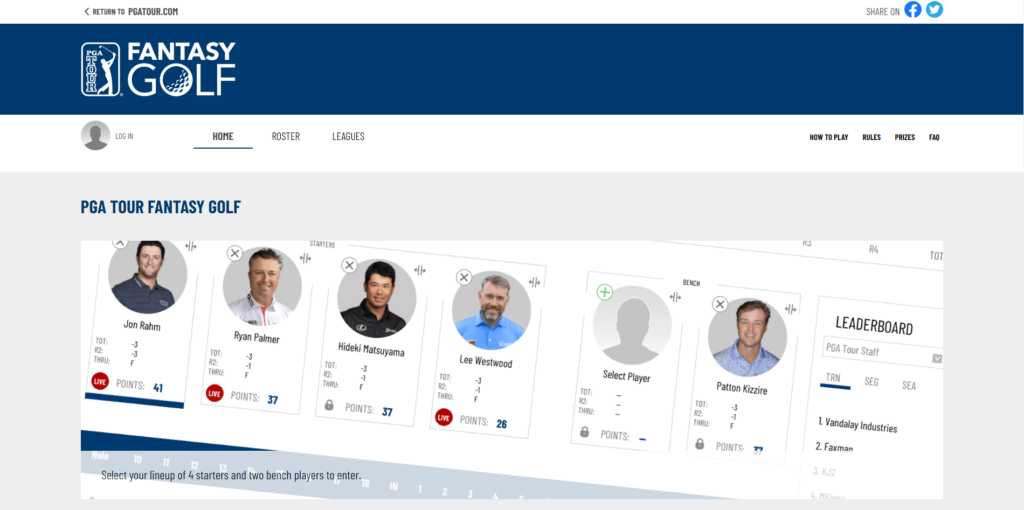This screenshot has width=1024, height=510.
Task: Click the Starters label above the cards
Action: click(322, 244)
